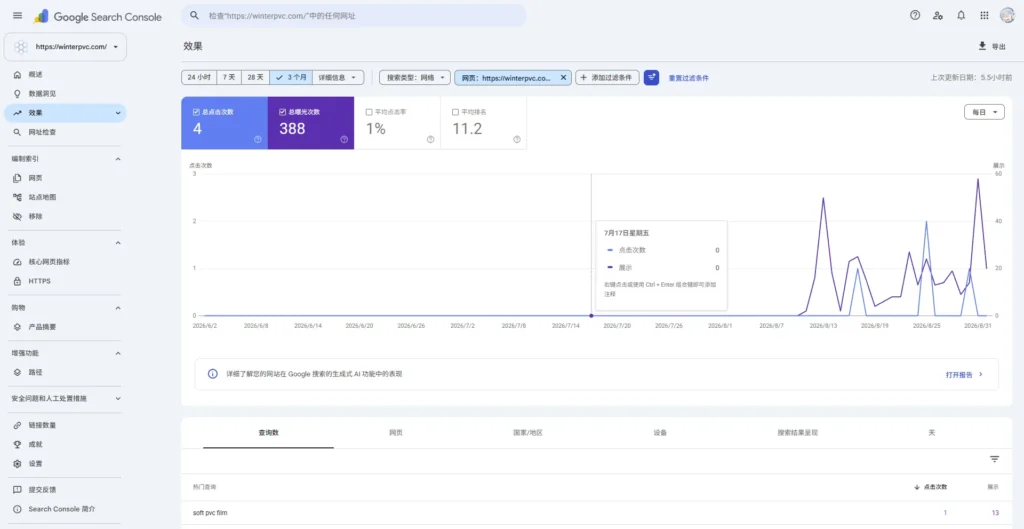Open users and permissions icon

tap(938, 16)
